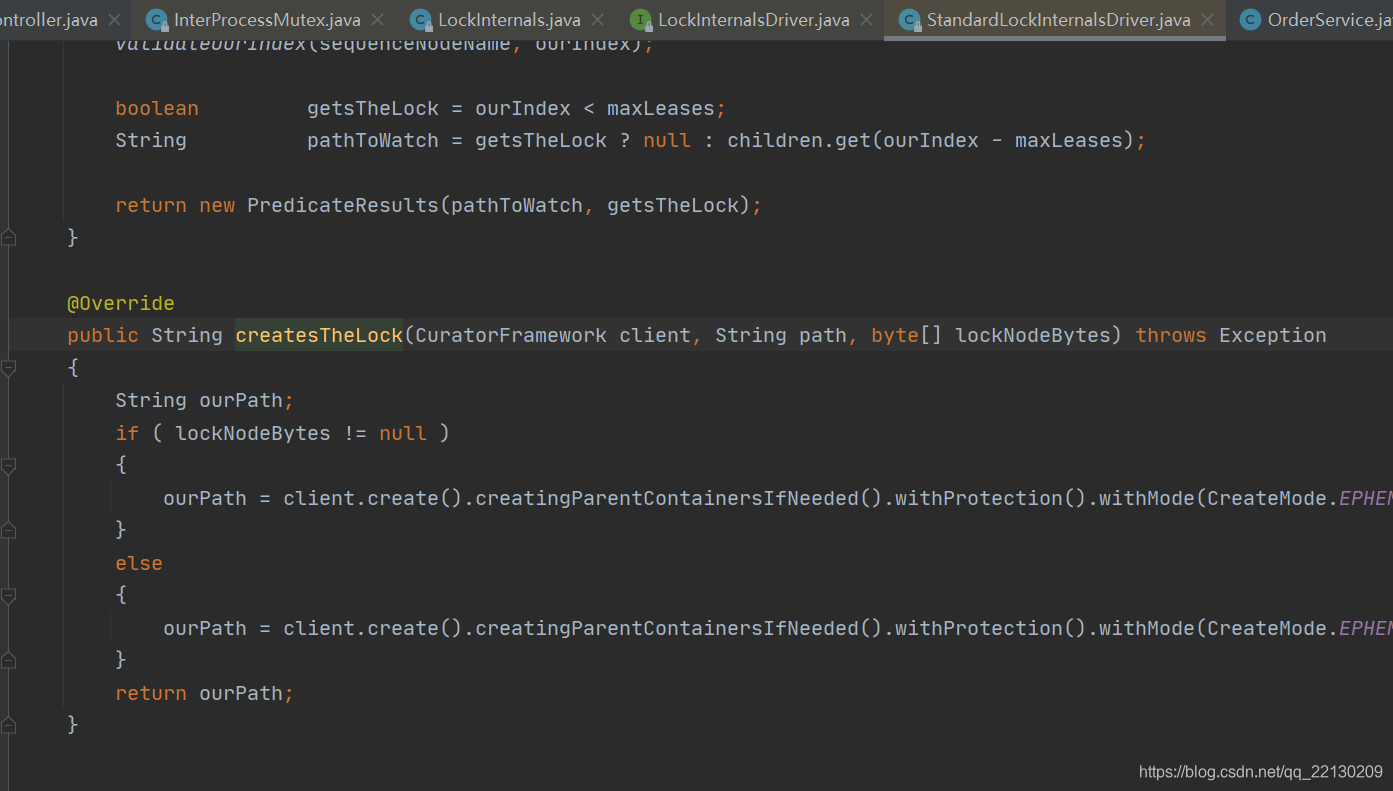
Task: Click the class icon on InterProcessMutex.java tab
Action: [x=156, y=20]
